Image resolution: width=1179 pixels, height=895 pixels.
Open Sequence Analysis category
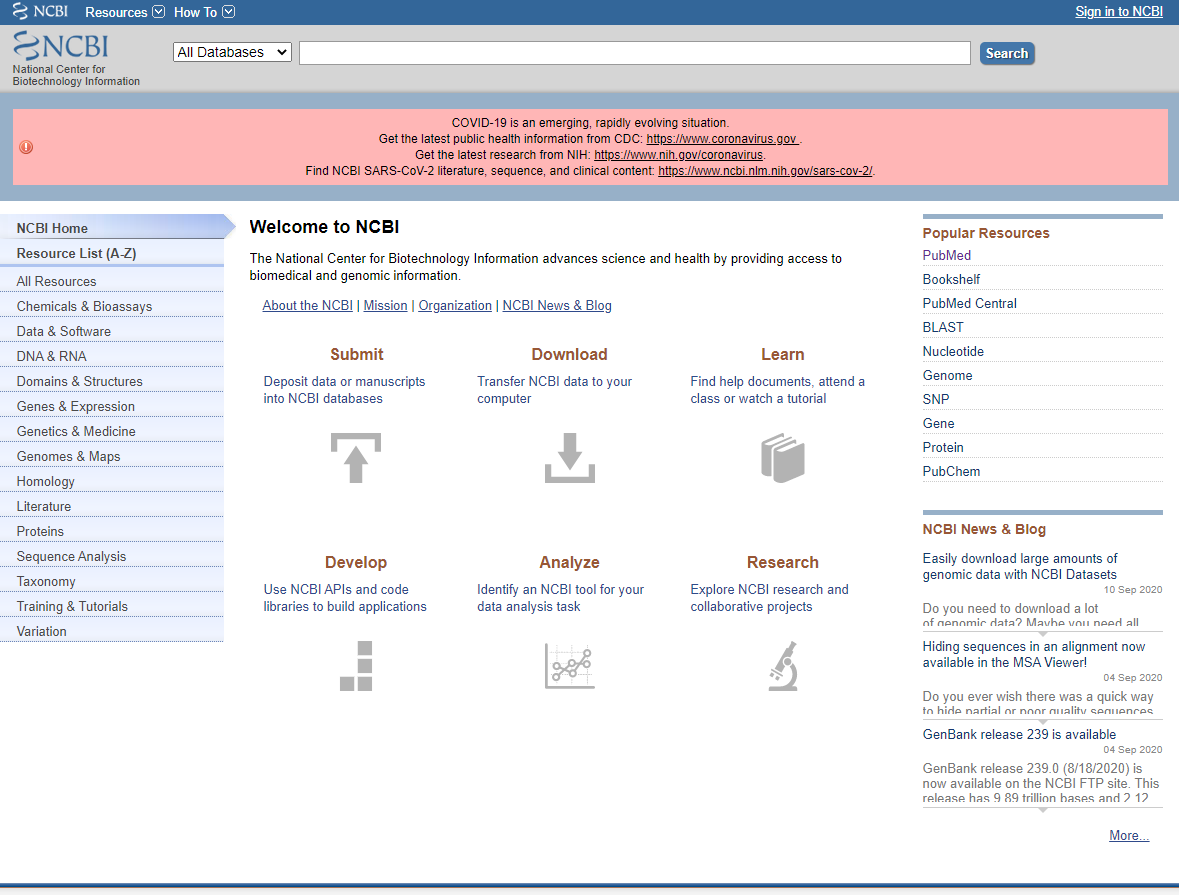click(112, 556)
